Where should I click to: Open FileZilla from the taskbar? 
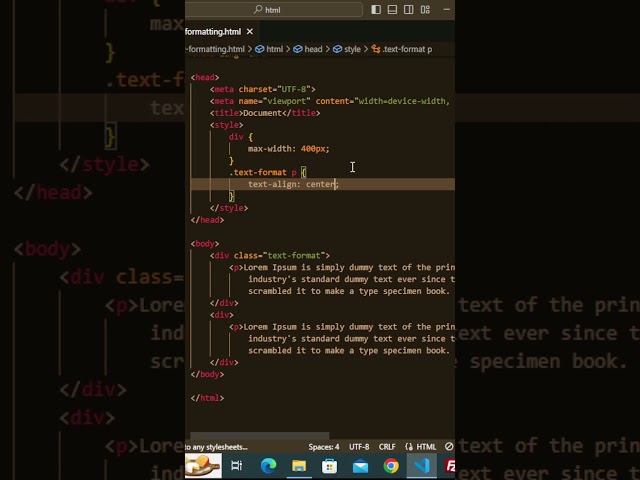(x=450, y=466)
